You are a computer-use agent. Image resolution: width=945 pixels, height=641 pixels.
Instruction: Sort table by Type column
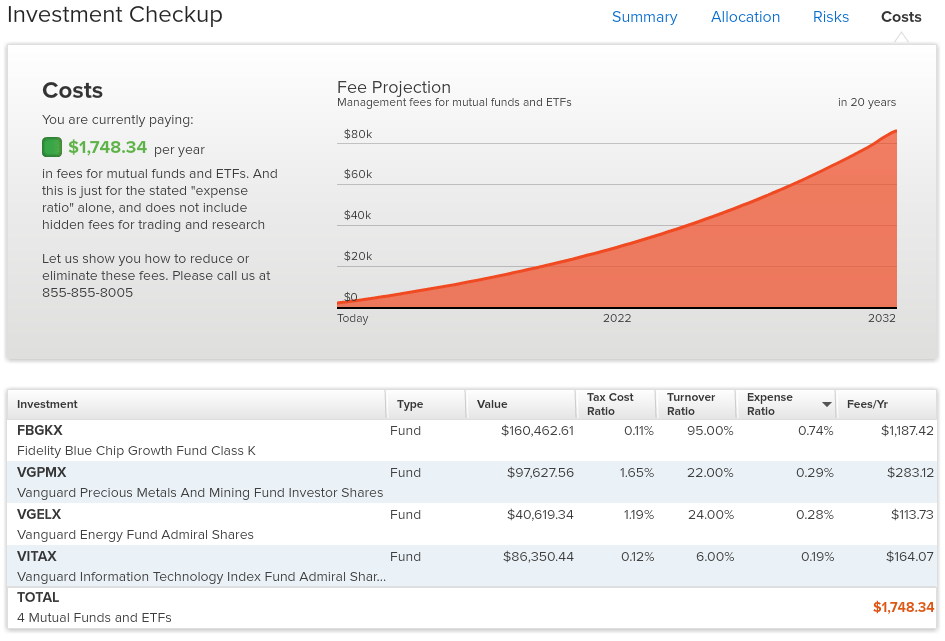pyautogui.click(x=410, y=404)
